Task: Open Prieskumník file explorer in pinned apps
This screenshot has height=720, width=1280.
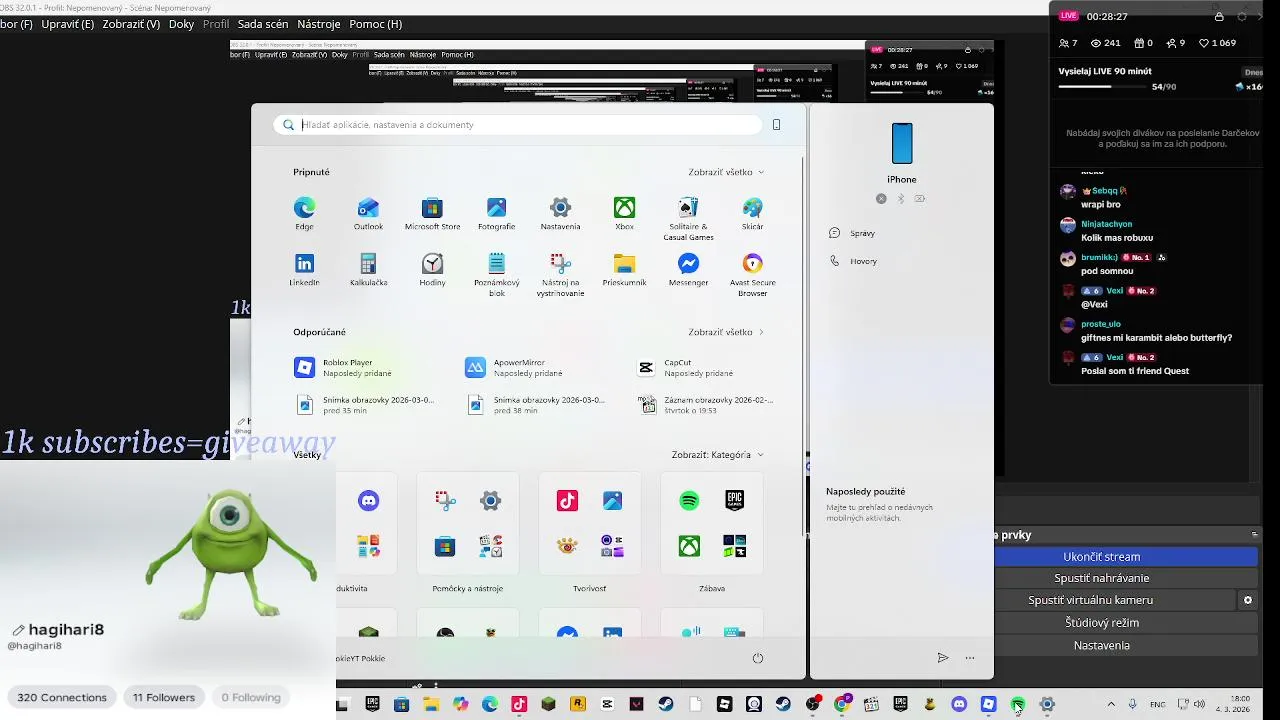Action: tap(624, 269)
